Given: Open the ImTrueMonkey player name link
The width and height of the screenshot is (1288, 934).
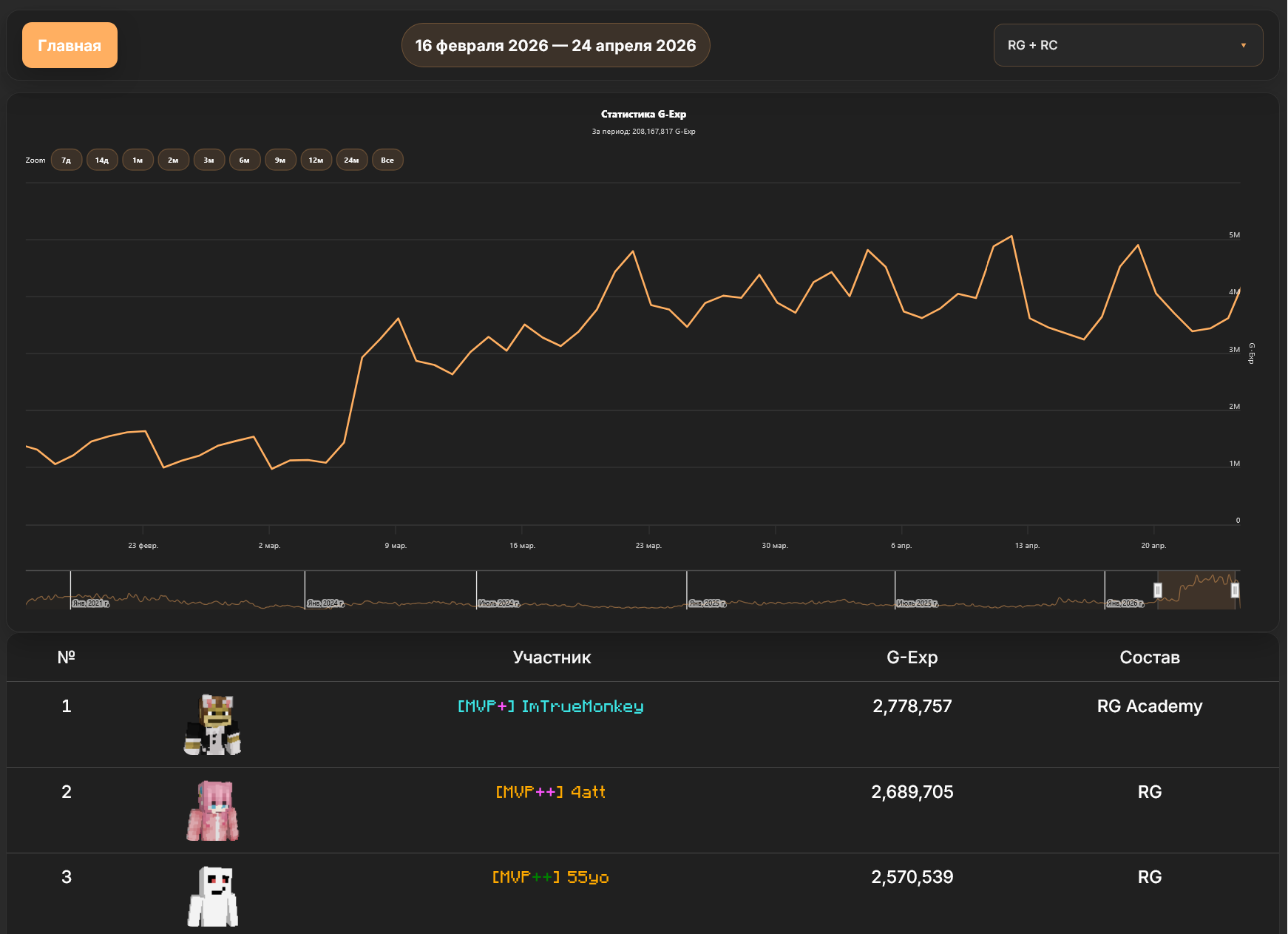Looking at the screenshot, I should click(550, 706).
